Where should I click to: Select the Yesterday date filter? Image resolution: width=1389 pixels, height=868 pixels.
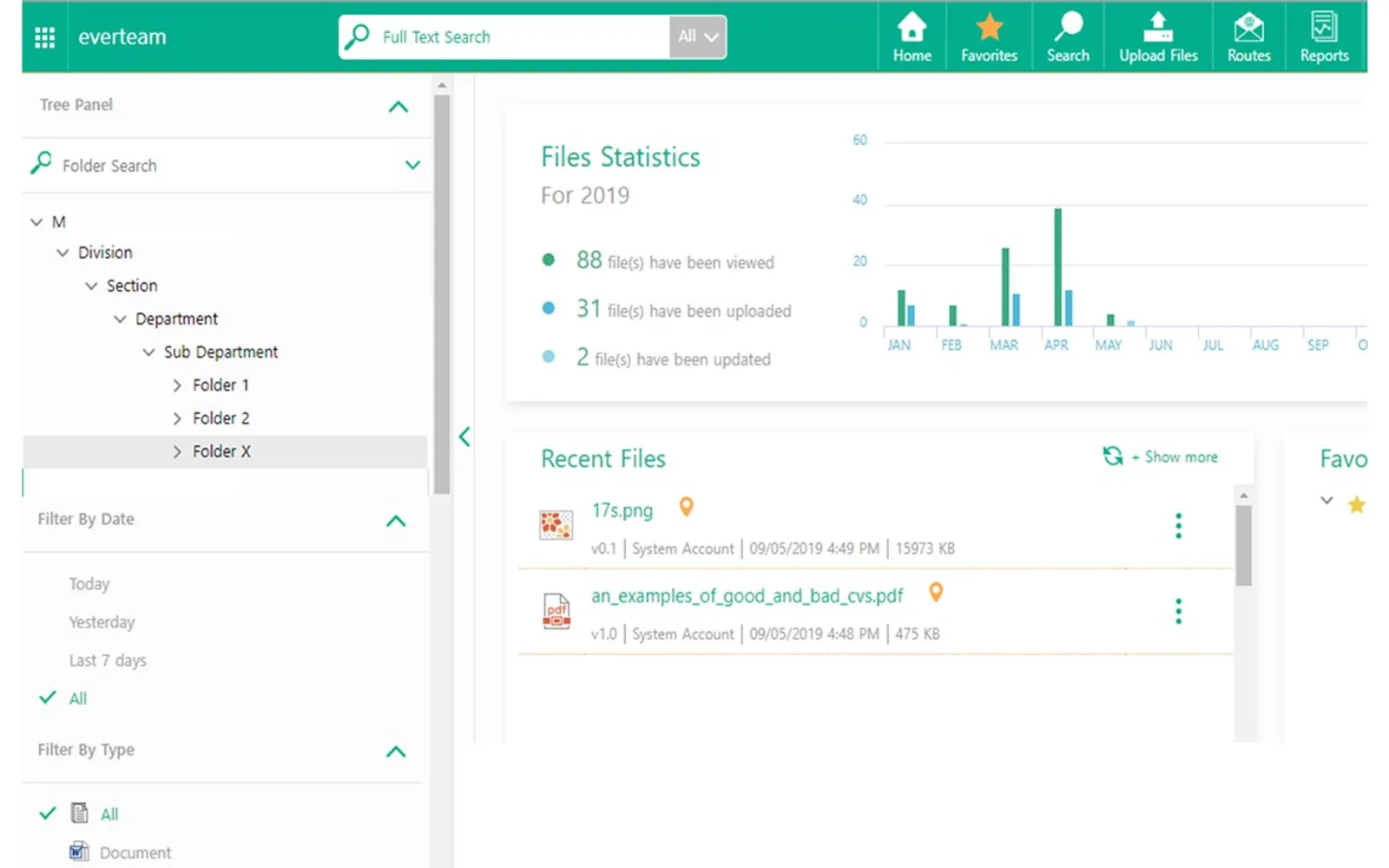(102, 622)
